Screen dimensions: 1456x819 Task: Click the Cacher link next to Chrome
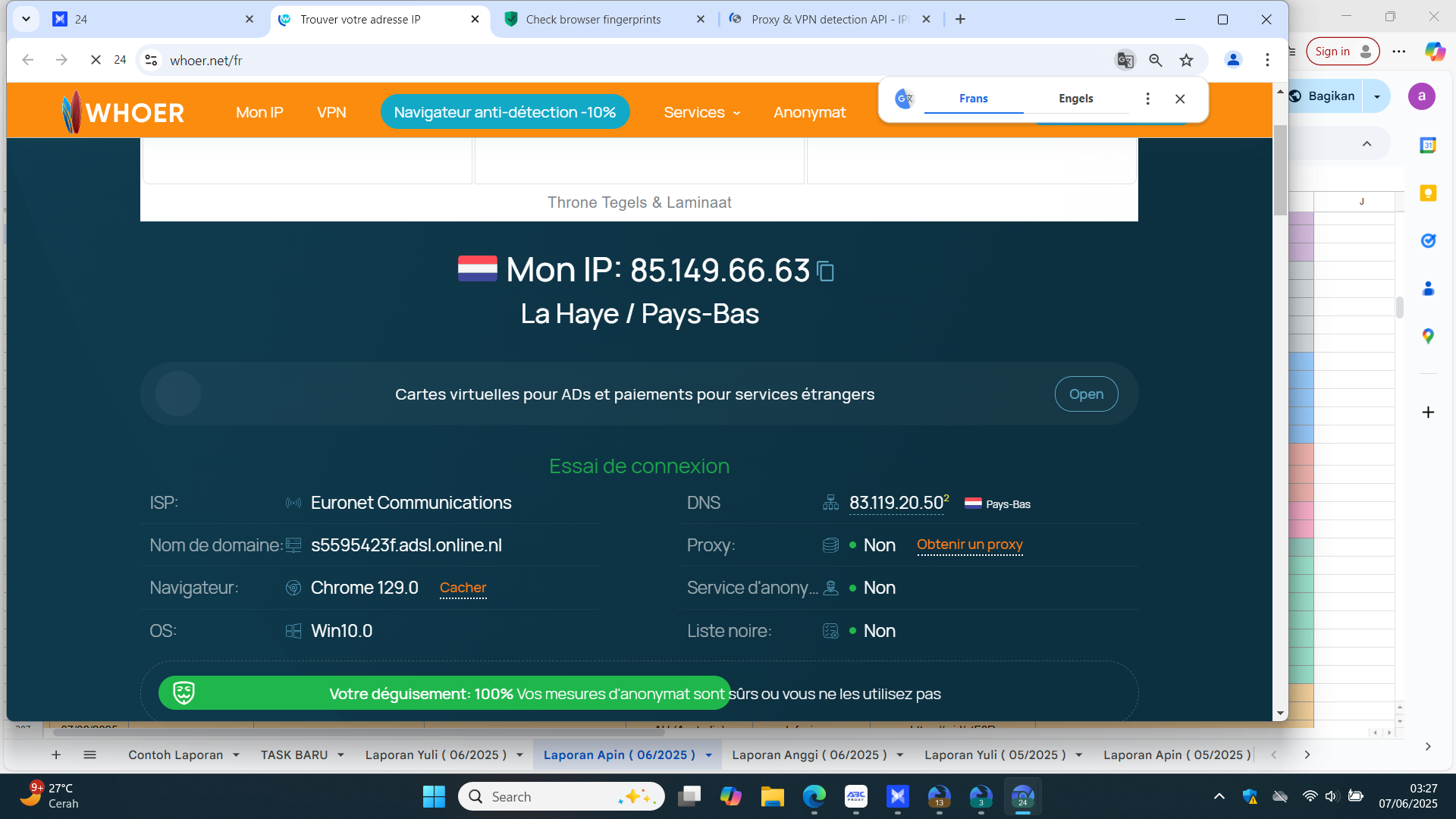(x=463, y=588)
